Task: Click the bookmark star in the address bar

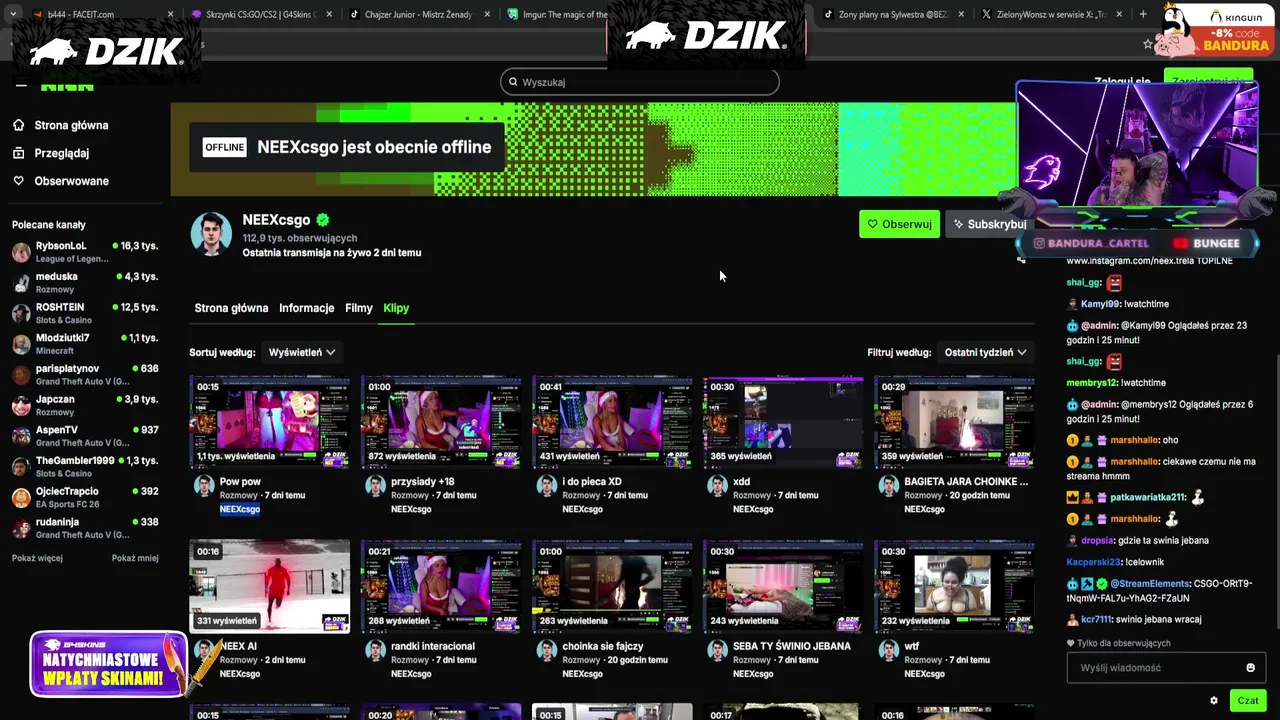Action: 1148,44
